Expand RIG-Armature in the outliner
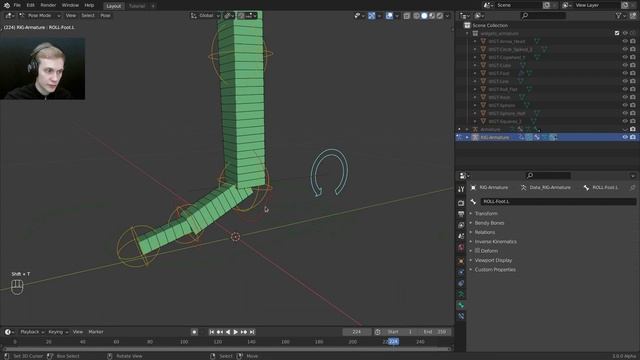640x360 pixels. [467, 137]
